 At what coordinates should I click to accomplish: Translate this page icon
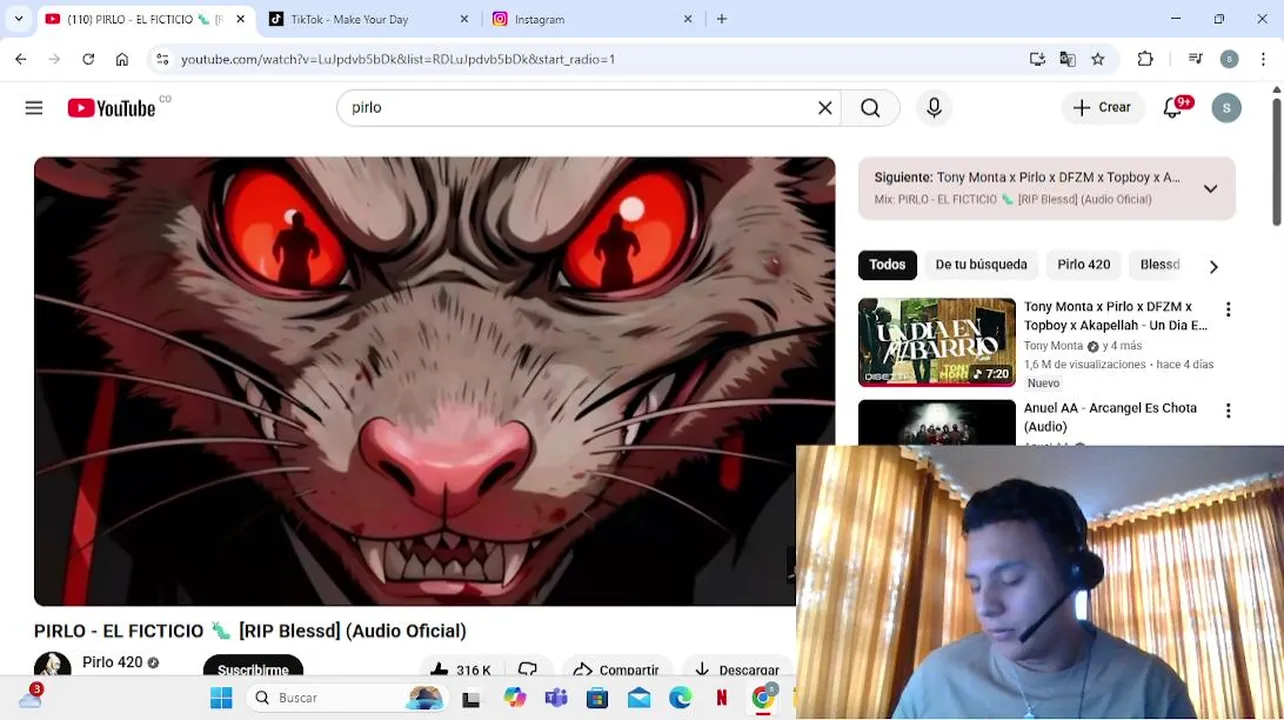pos(1067,59)
